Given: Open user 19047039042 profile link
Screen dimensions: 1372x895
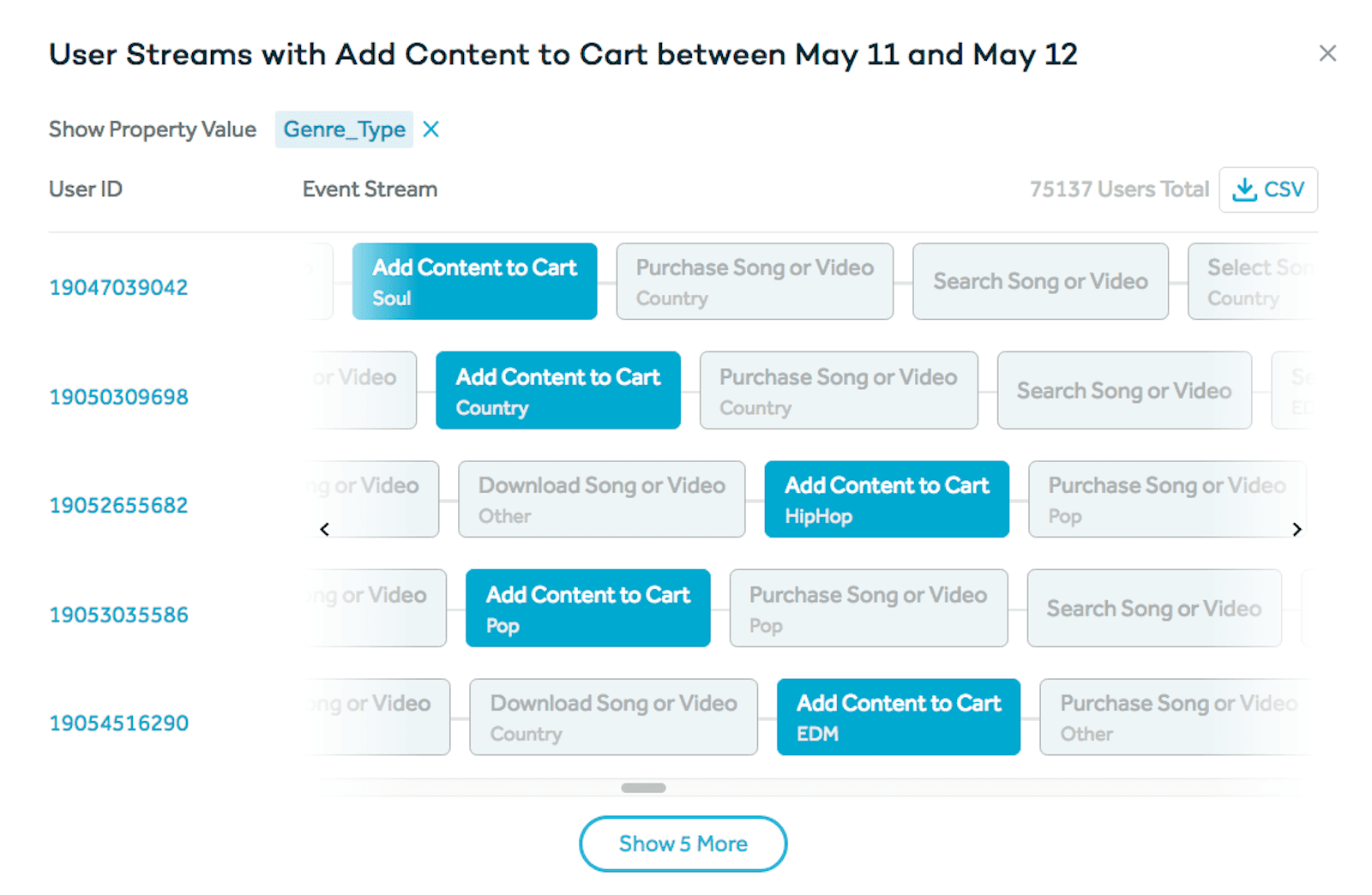Looking at the screenshot, I should coord(118,287).
